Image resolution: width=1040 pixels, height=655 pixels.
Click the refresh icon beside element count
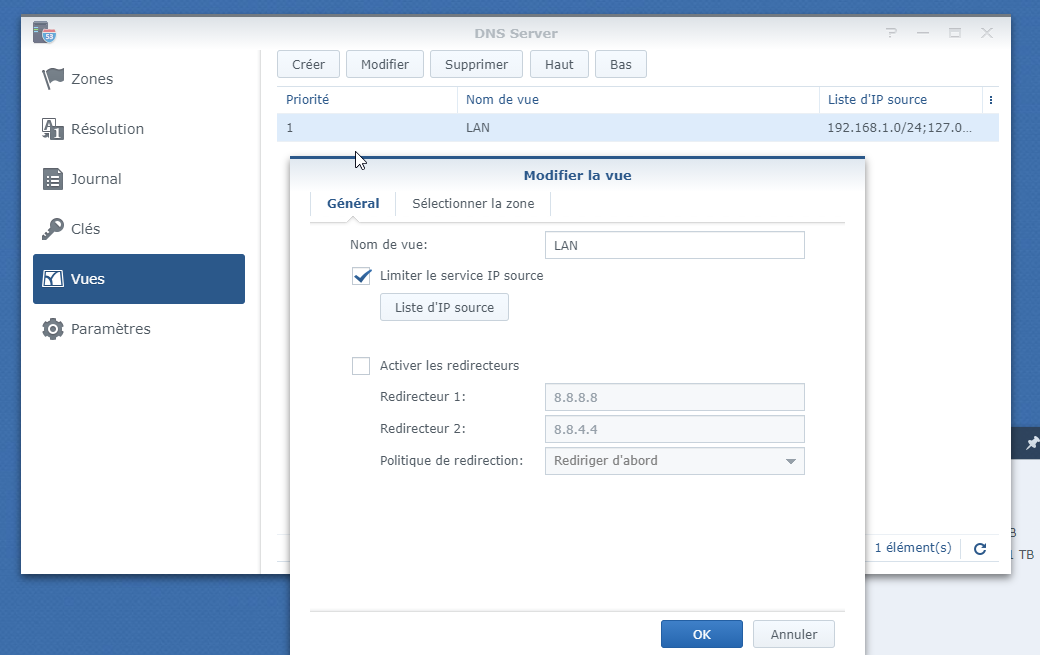click(980, 548)
